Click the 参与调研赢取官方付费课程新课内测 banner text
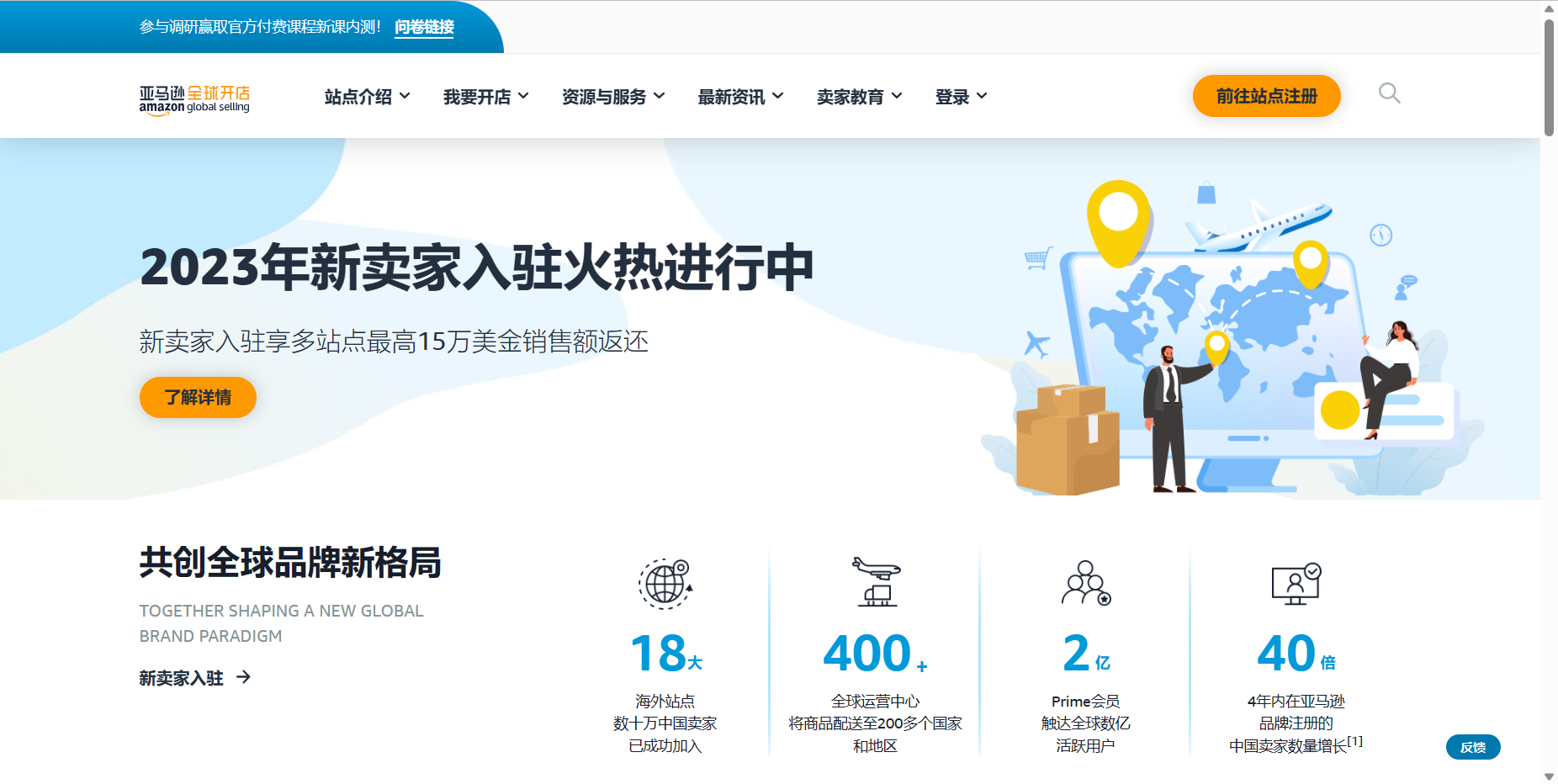Image resolution: width=1558 pixels, height=784 pixels. click(261, 27)
